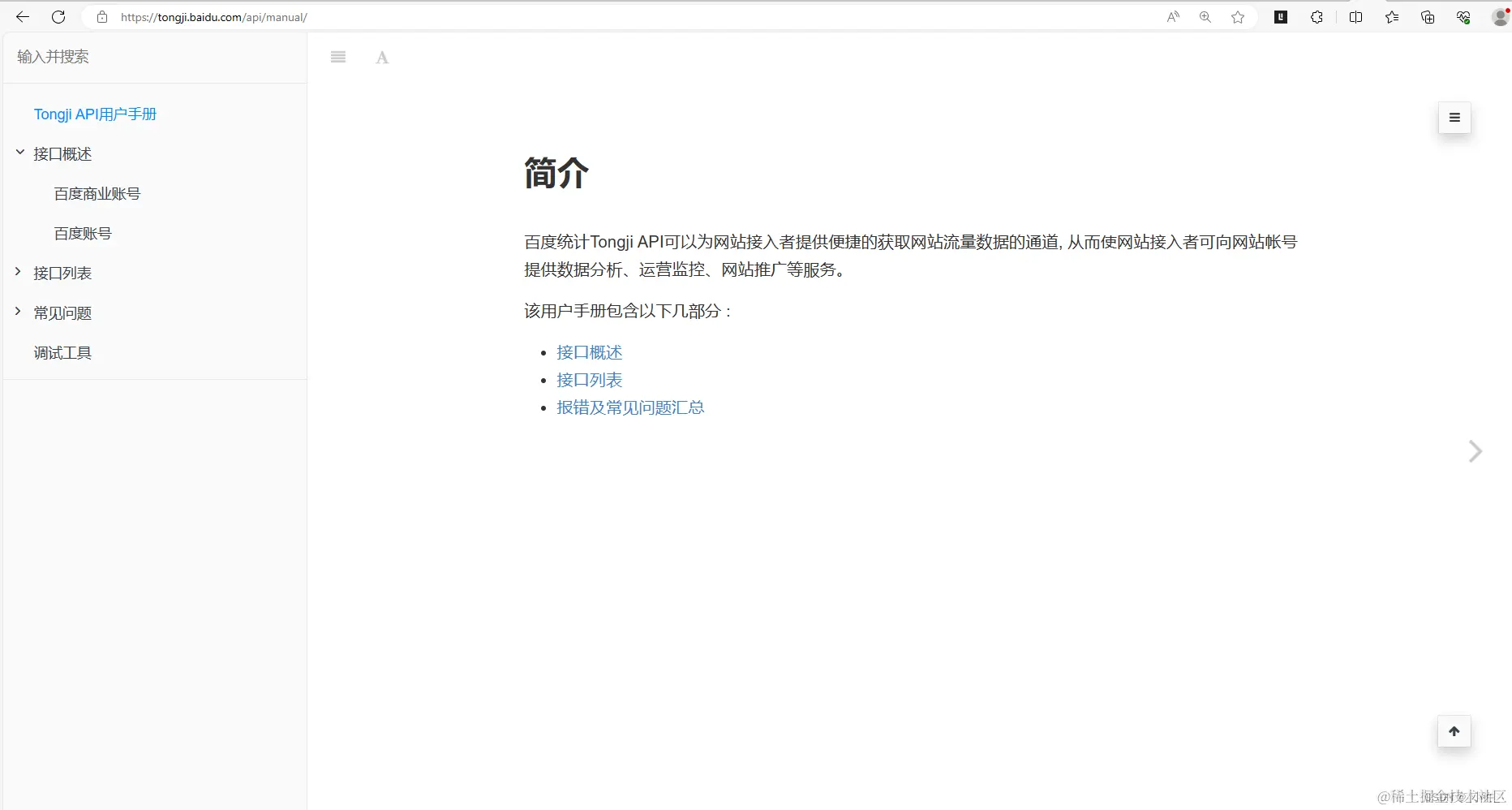Select 百度账号 under 接口概述

coord(82,233)
